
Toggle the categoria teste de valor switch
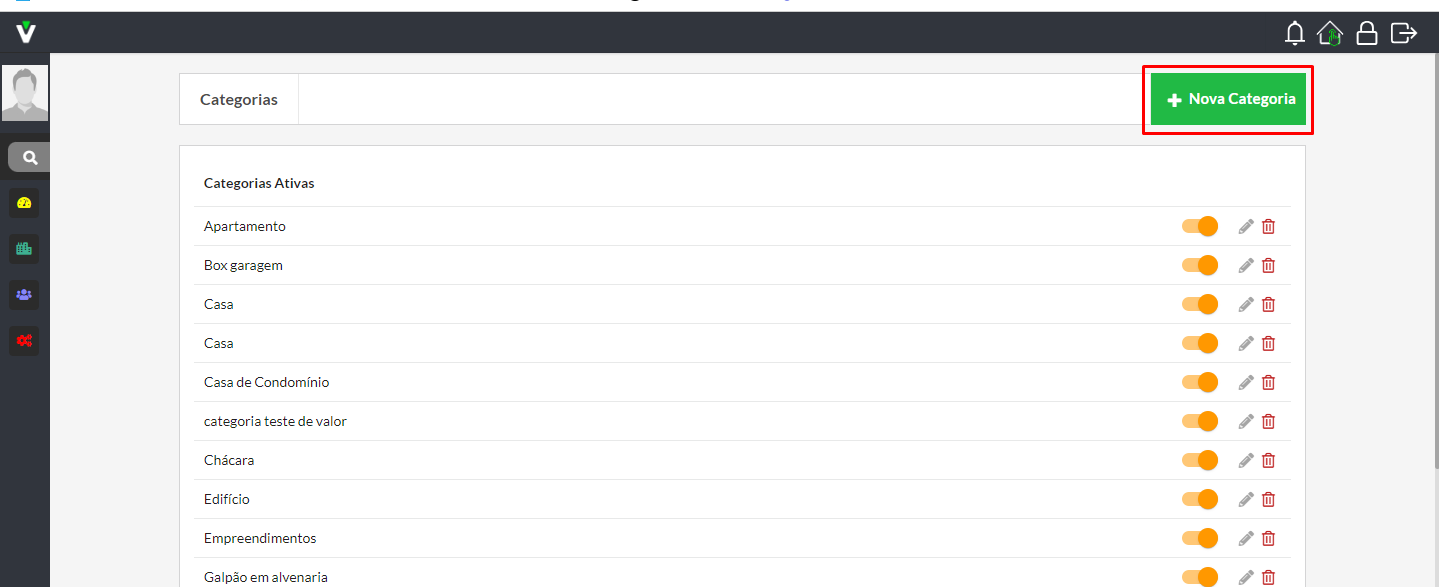point(1199,421)
